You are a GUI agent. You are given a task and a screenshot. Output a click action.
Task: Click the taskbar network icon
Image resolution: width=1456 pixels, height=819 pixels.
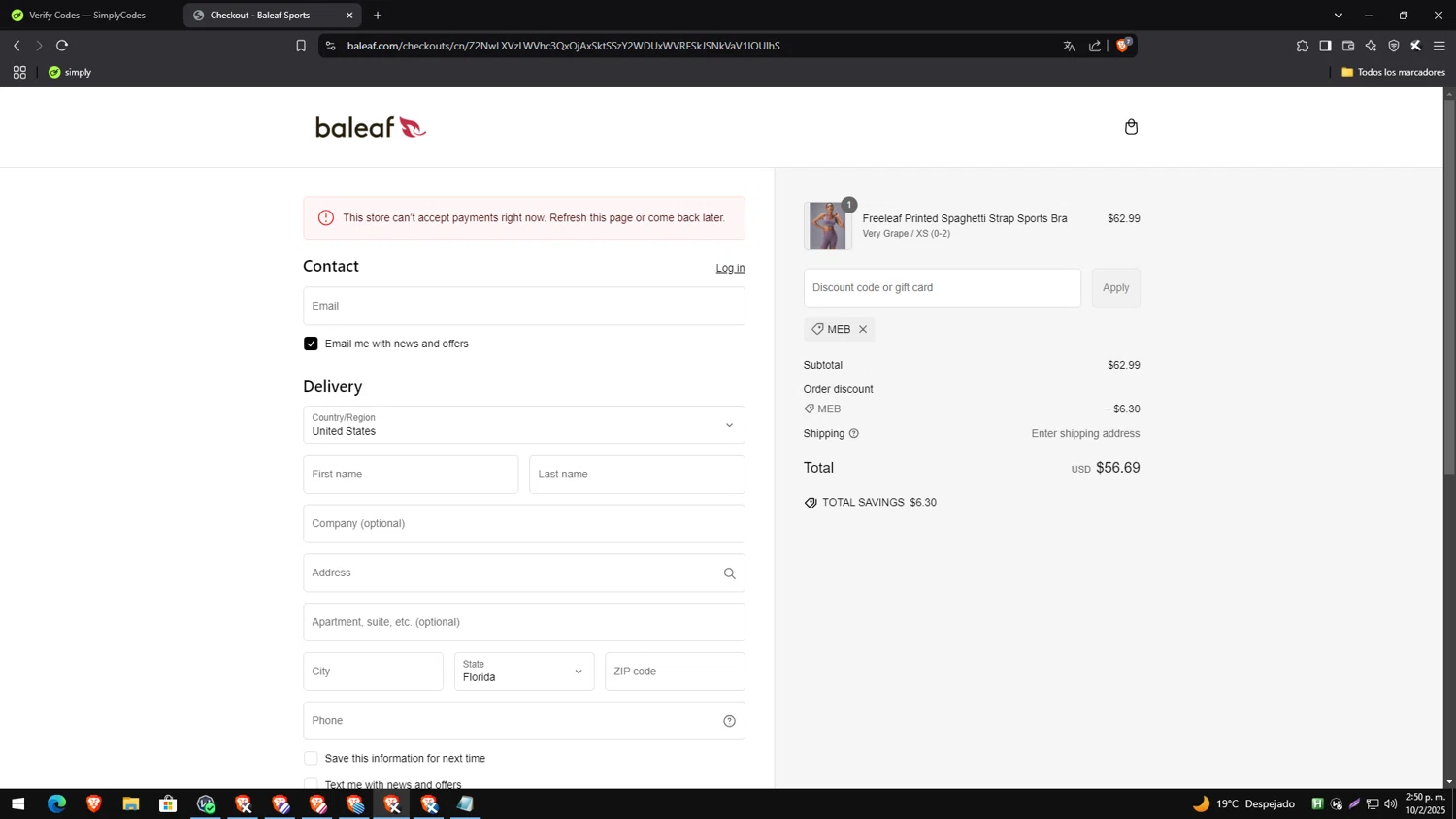(x=1373, y=803)
